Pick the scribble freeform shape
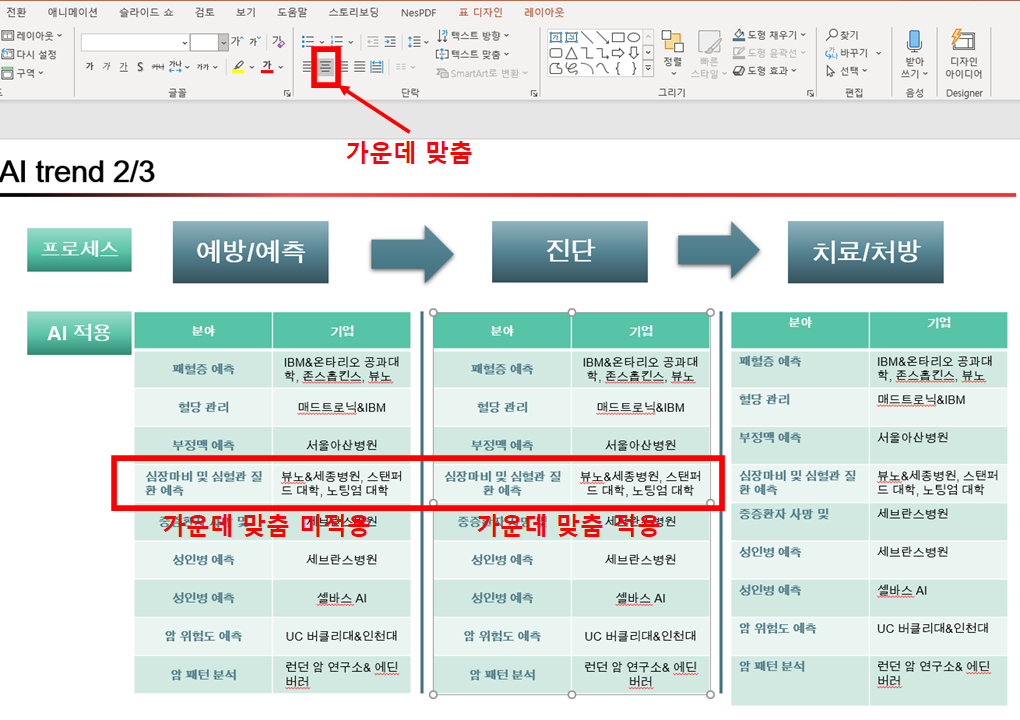 point(571,68)
